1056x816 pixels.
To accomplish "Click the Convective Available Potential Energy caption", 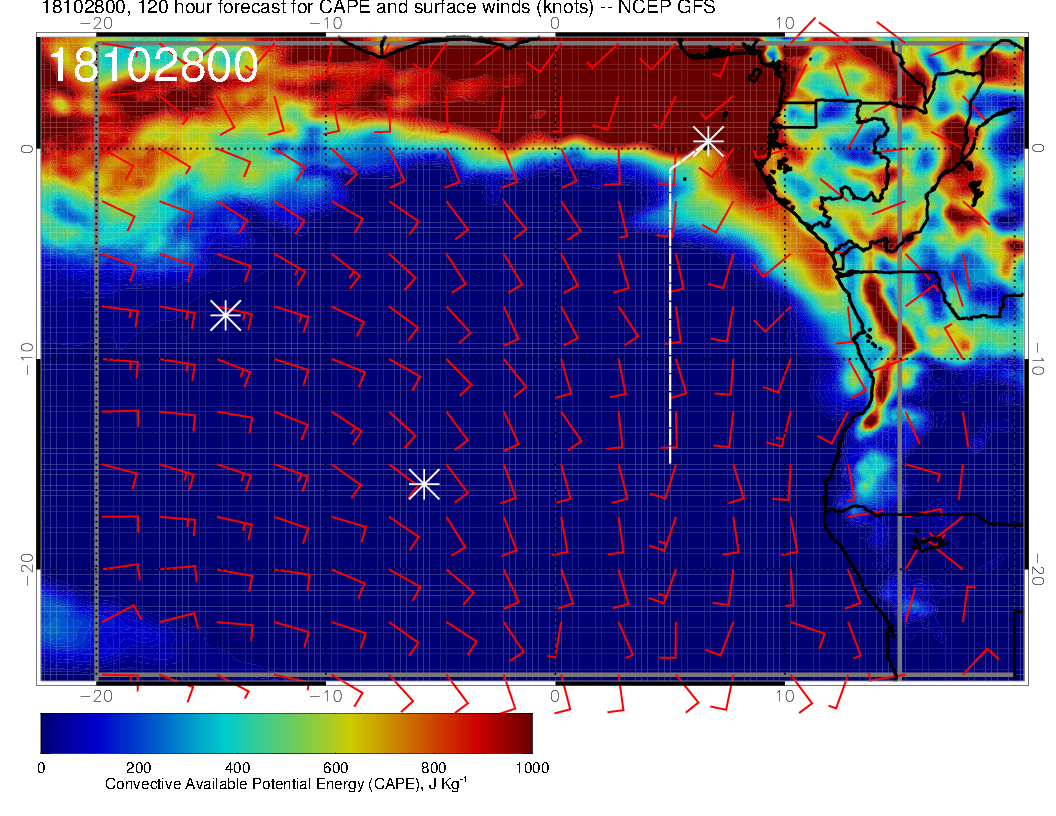I will 286,784.
